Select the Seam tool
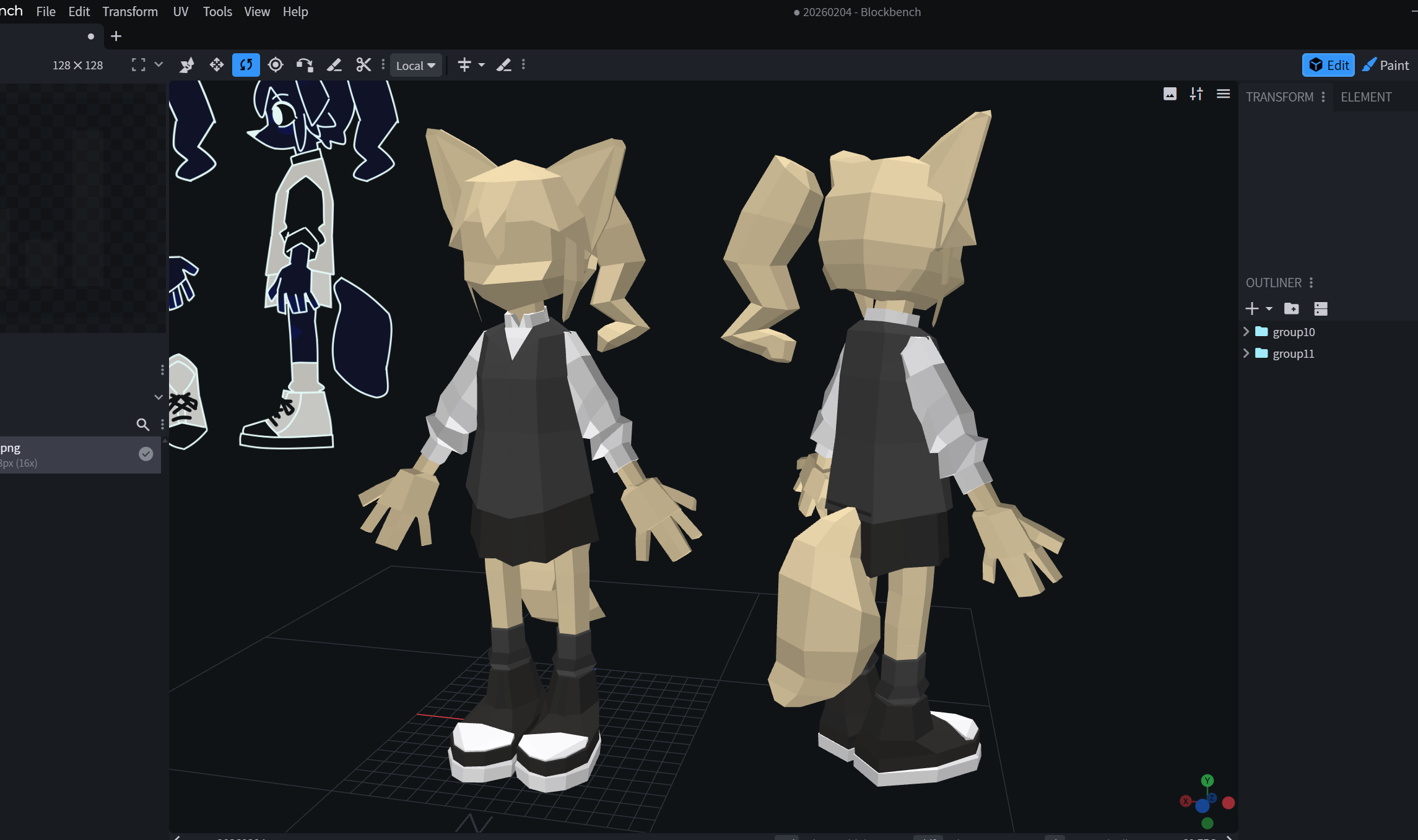 pyautogui.click(x=334, y=65)
